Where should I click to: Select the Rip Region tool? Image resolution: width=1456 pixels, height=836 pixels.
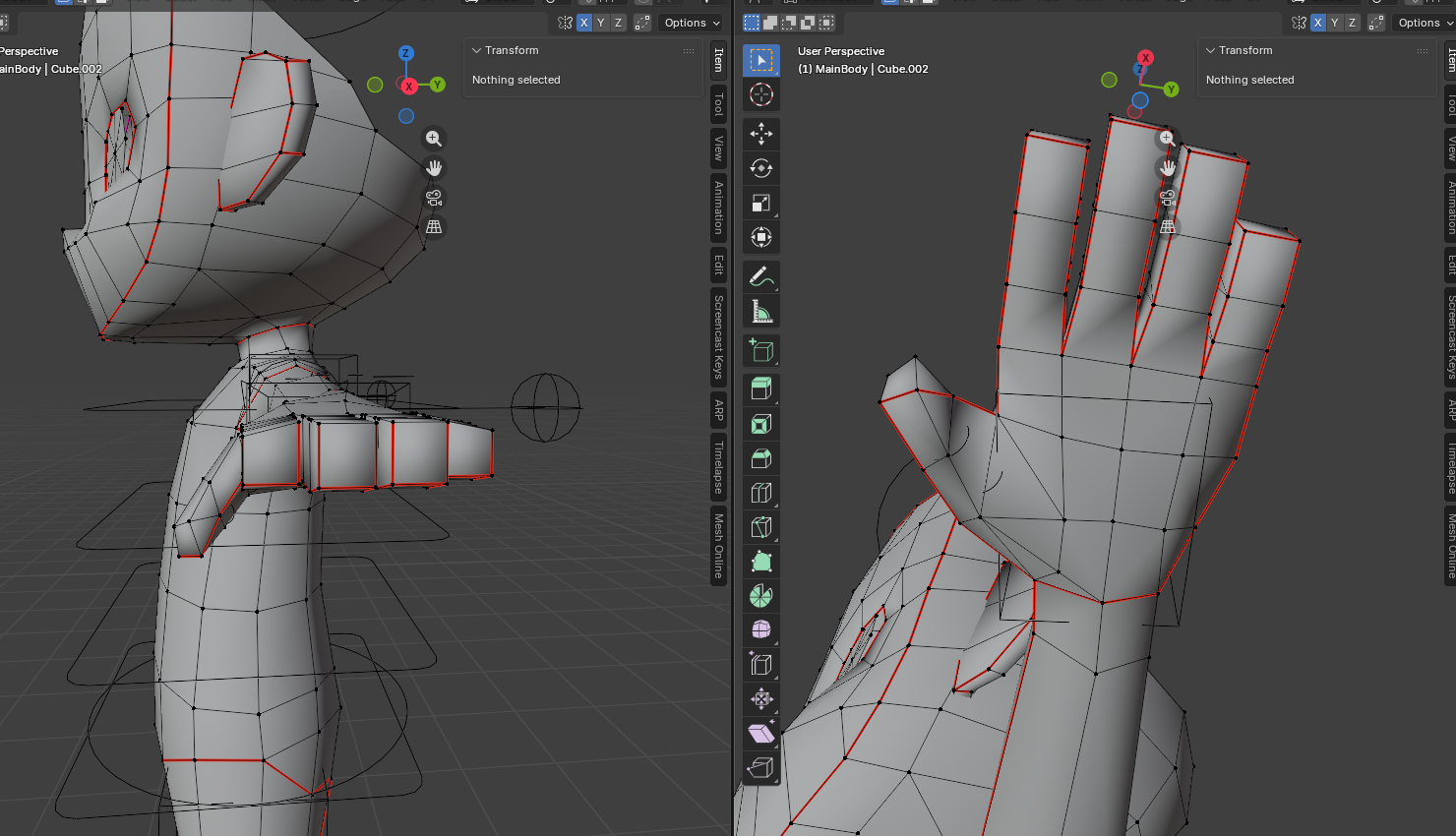coord(760,768)
